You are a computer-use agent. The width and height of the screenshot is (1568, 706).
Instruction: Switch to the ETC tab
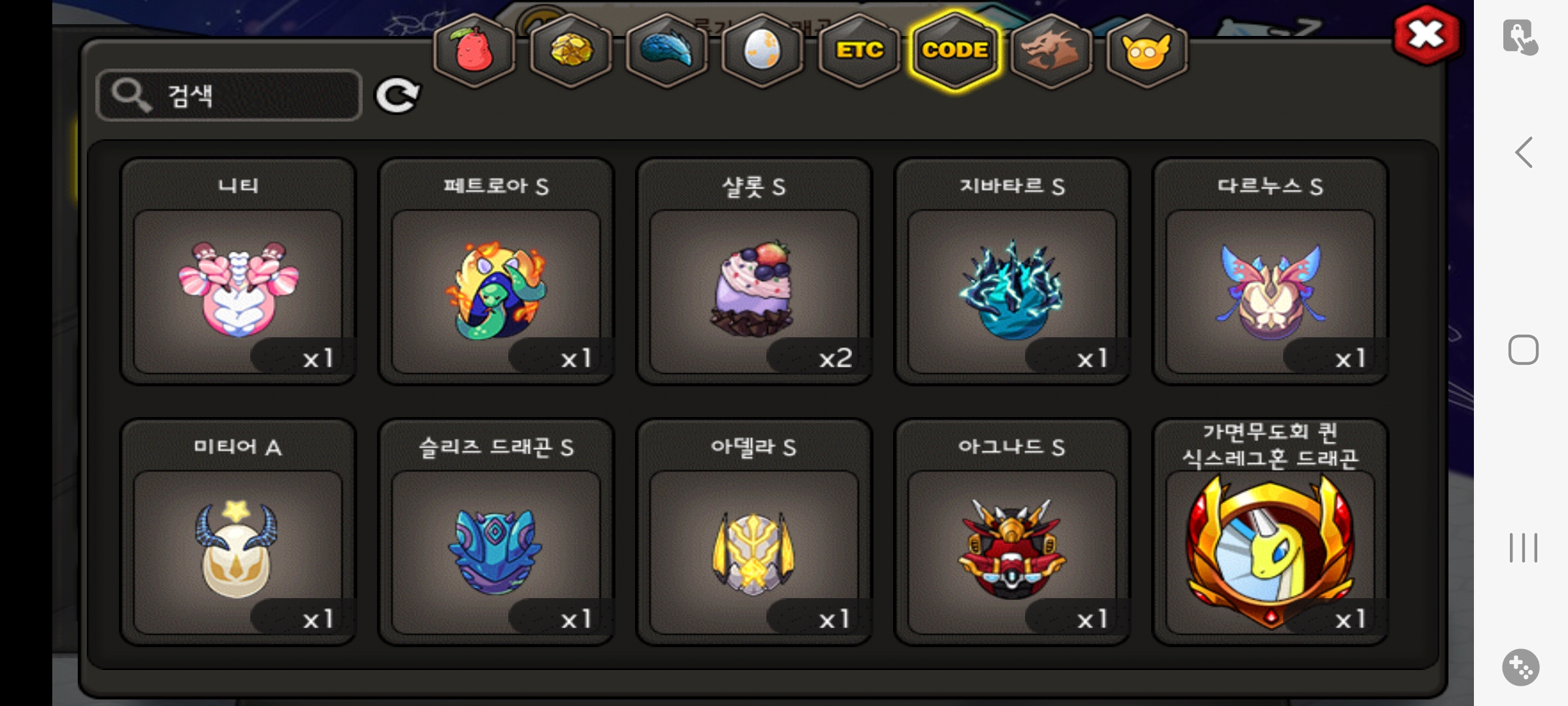(858, 51)
